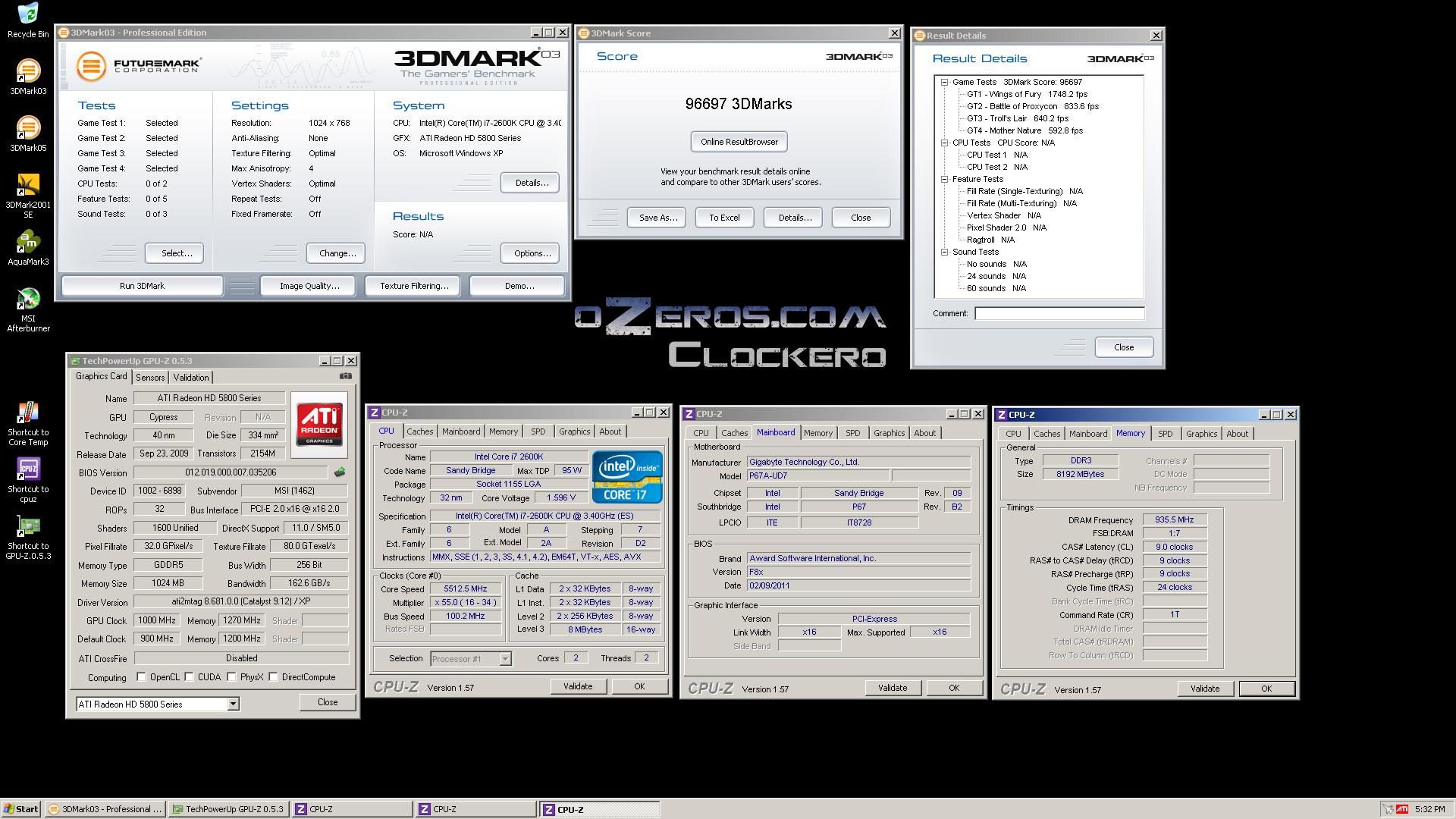Screen dimensions: 1456x819
Task: Click Options... button under Results
Action: click(531, 253)
